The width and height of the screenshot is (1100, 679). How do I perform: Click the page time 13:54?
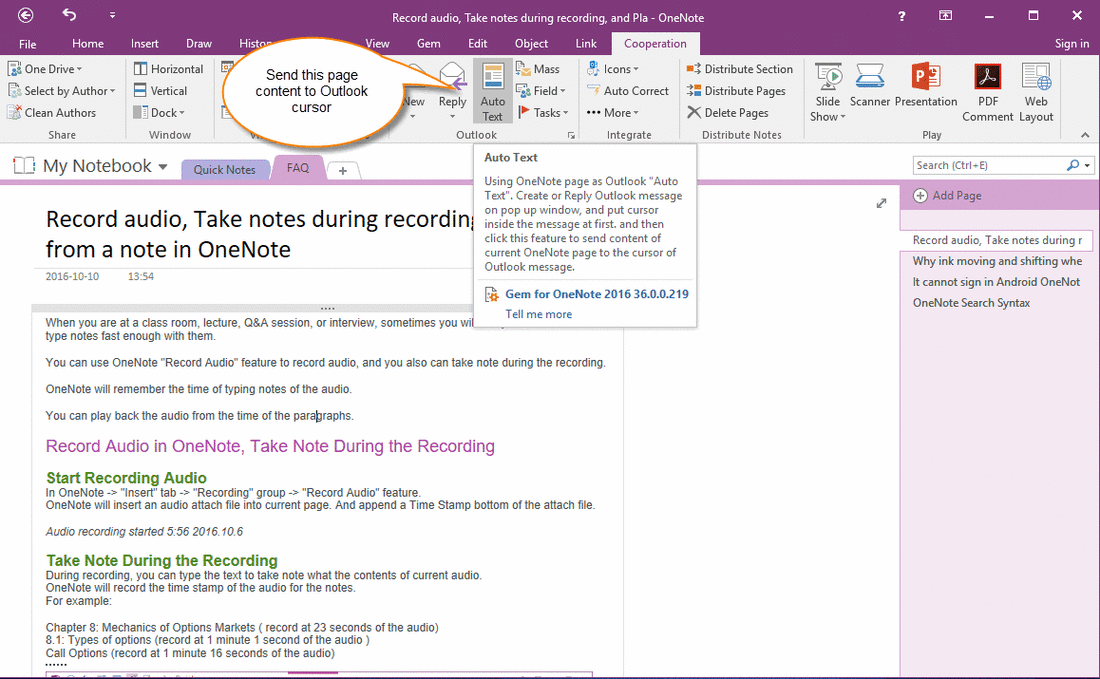coord(140,276)
